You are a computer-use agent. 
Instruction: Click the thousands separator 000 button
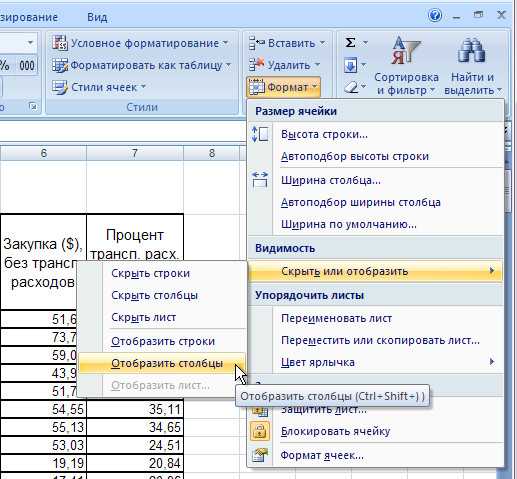[x=27, y=65]
